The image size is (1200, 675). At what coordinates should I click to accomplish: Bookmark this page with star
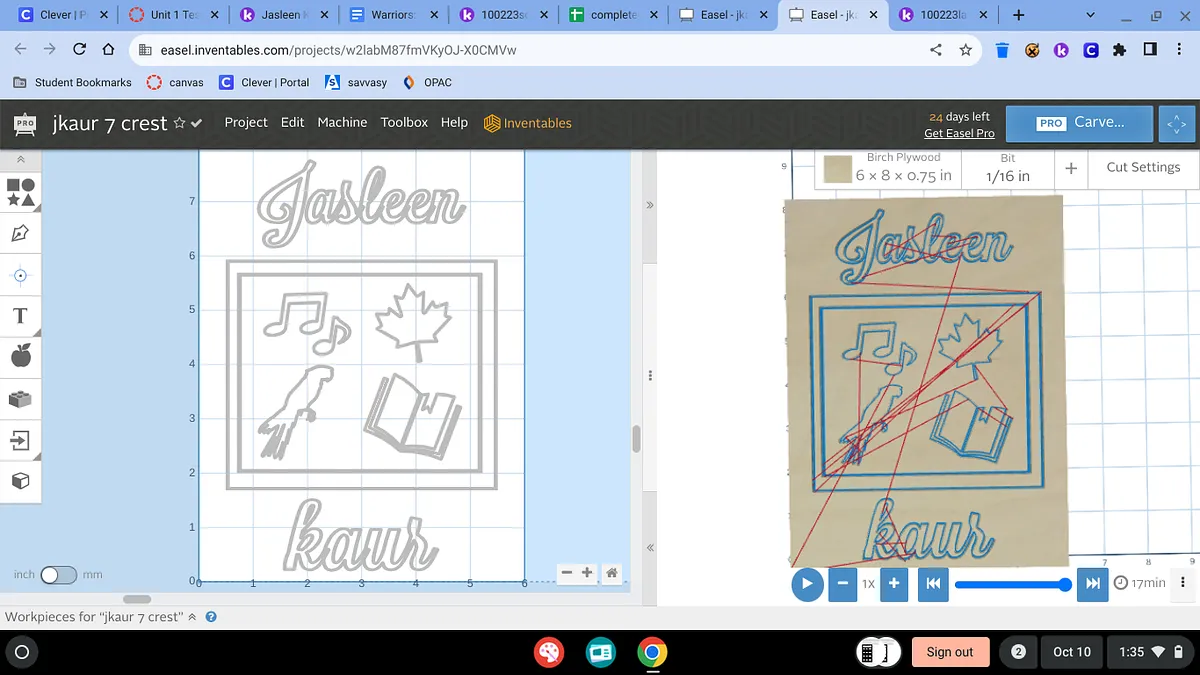965,50
